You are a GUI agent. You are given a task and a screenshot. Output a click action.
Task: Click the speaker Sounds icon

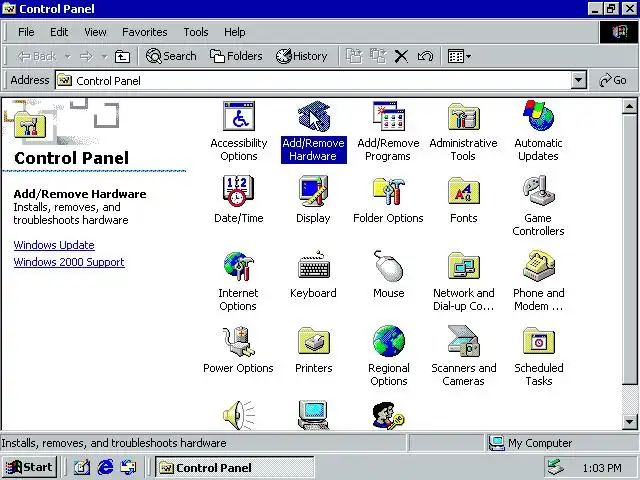coord(239,415)
